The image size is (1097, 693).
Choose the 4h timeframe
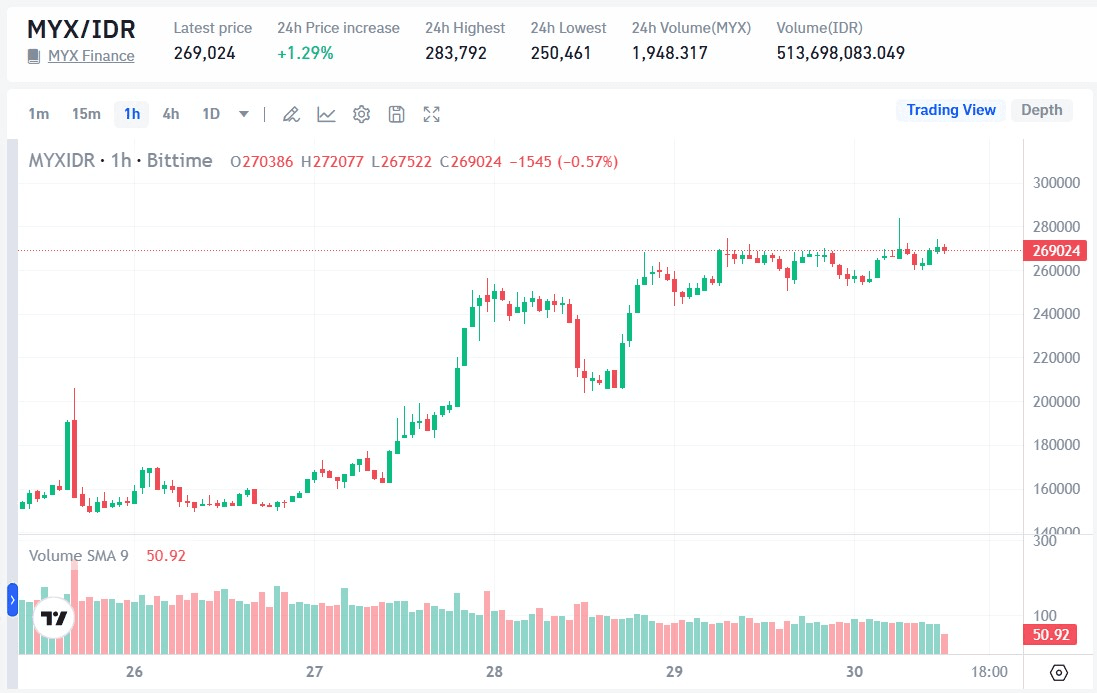[171, 114]
